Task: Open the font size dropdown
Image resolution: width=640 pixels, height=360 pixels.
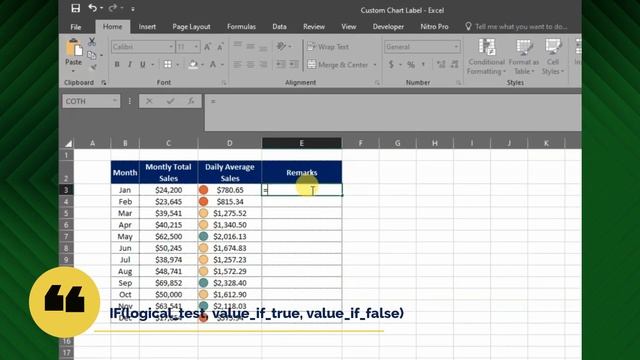Action: (x=196, y=47)
